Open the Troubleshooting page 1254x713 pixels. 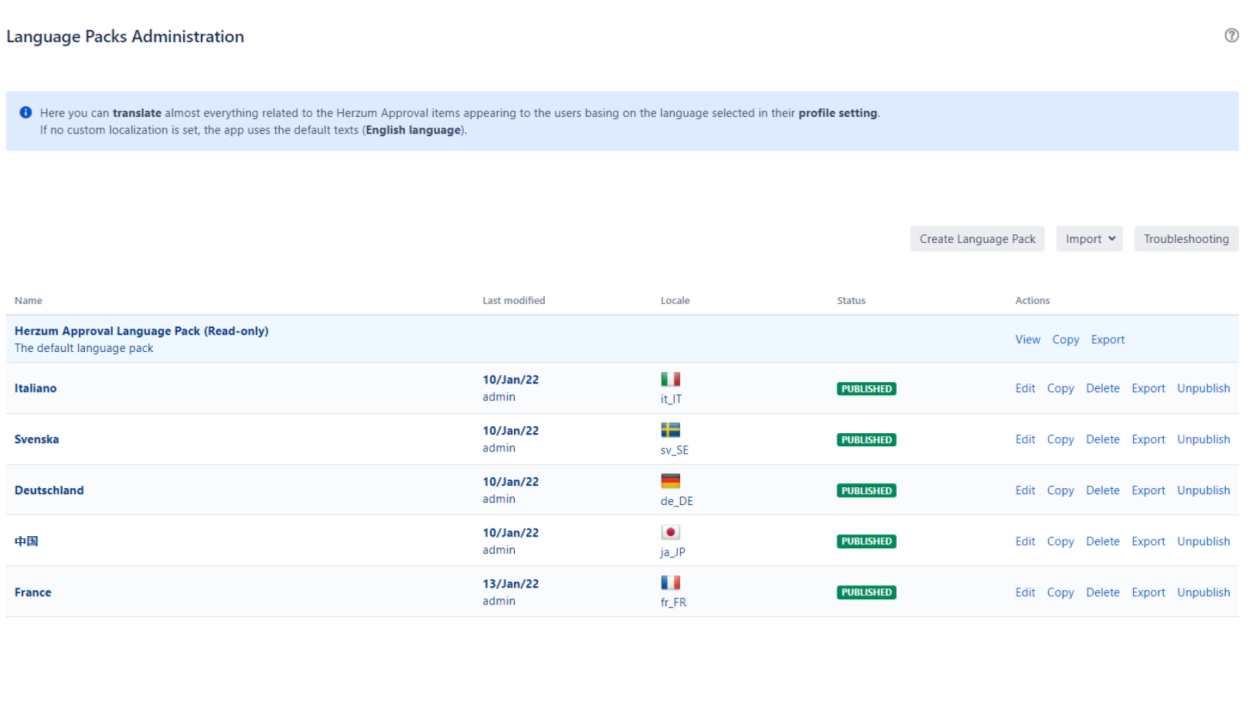point(1186,239)
